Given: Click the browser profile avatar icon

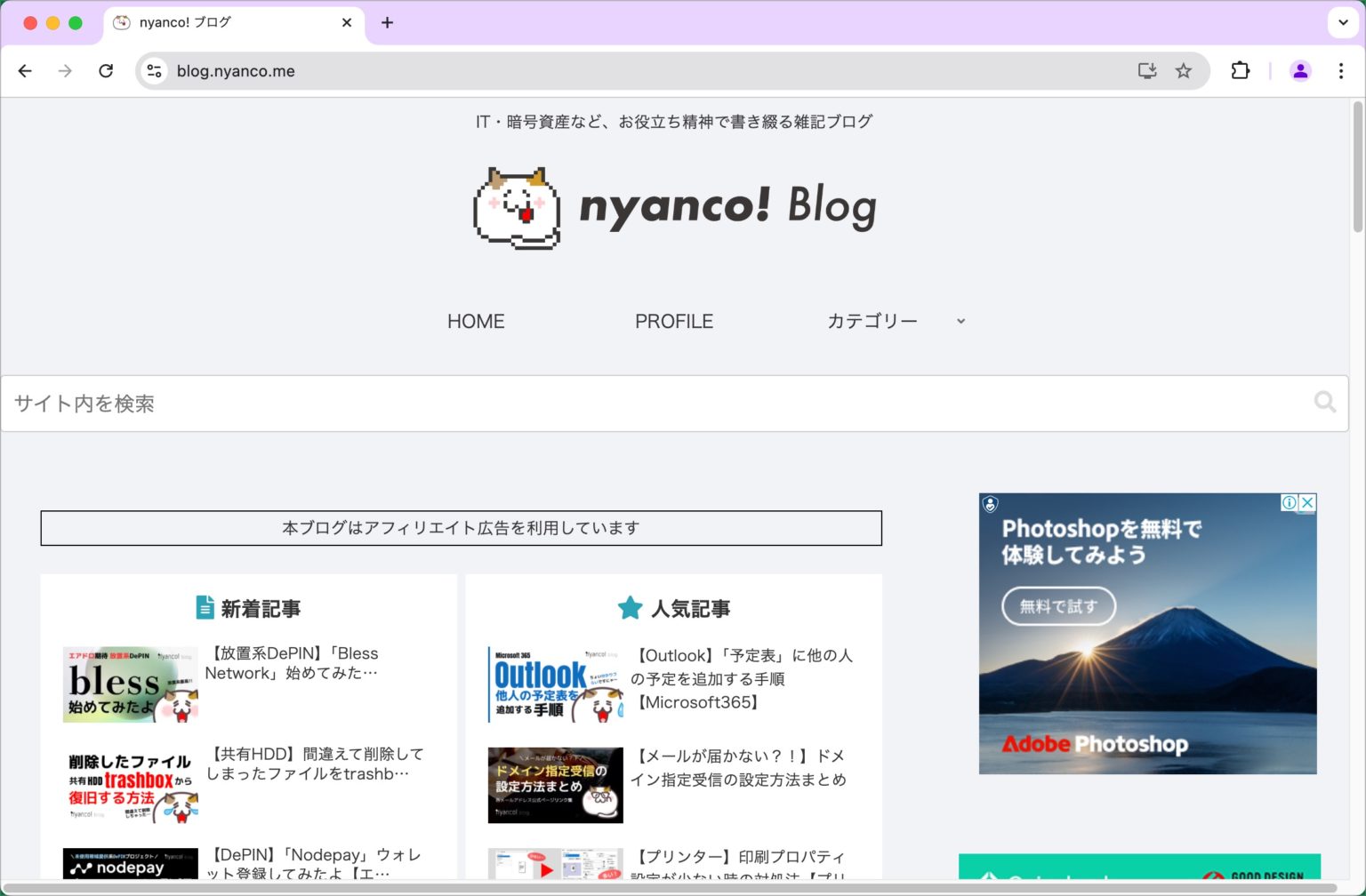Looking at the screenshot, I should pyautogui.click(x=1300, y=70).
